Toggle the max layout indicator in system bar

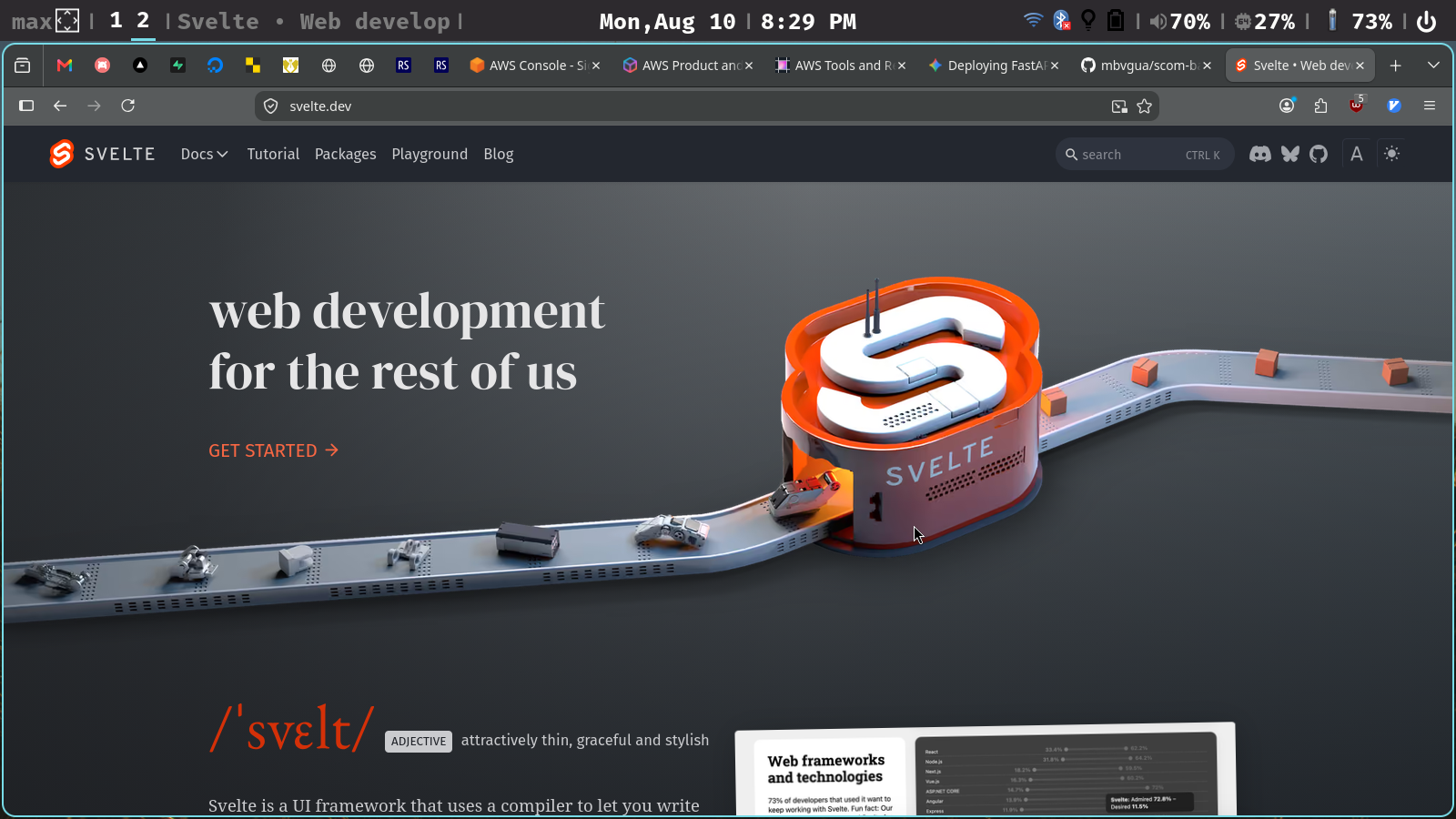[x=45, y=21]
